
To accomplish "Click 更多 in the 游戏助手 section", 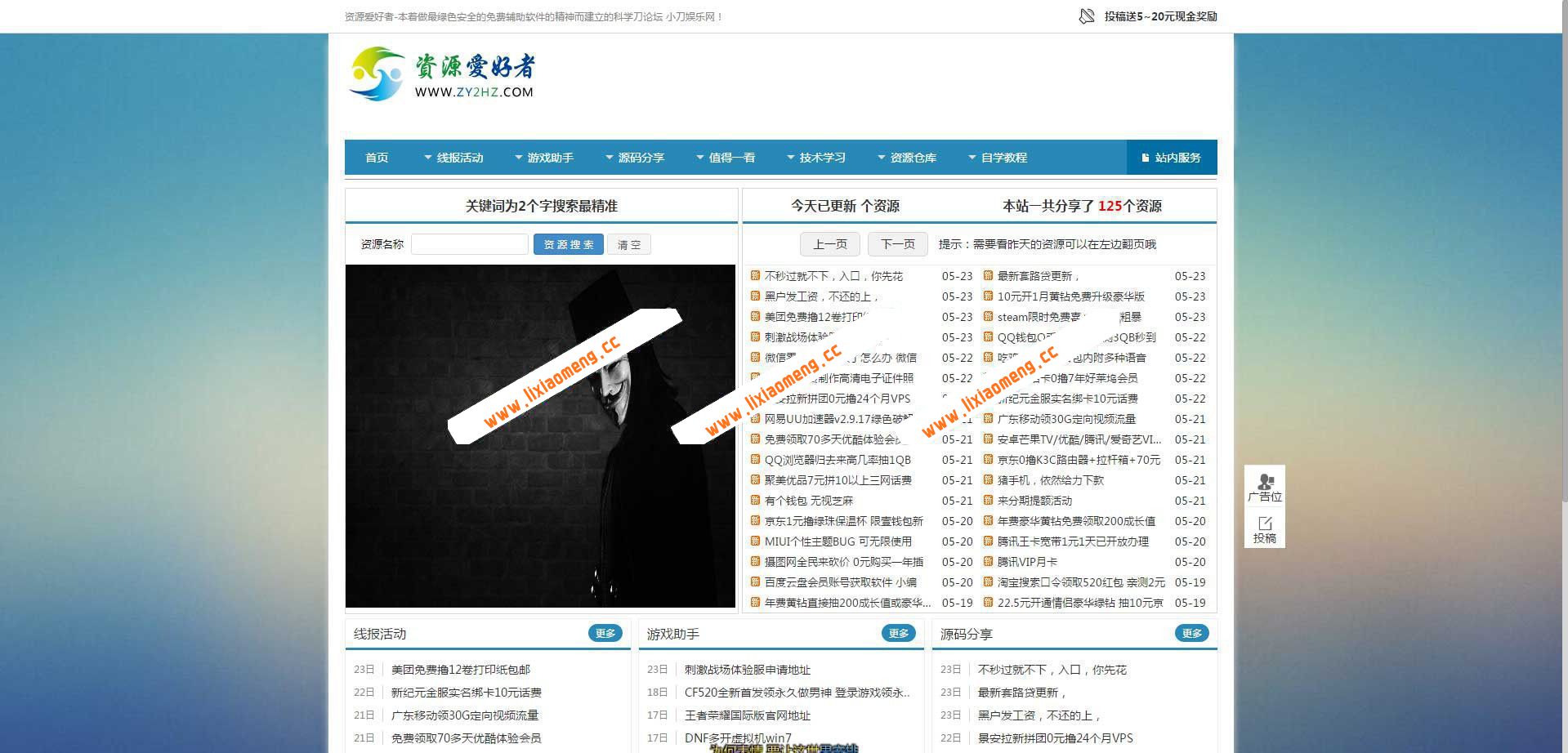I will click(899, 633).
